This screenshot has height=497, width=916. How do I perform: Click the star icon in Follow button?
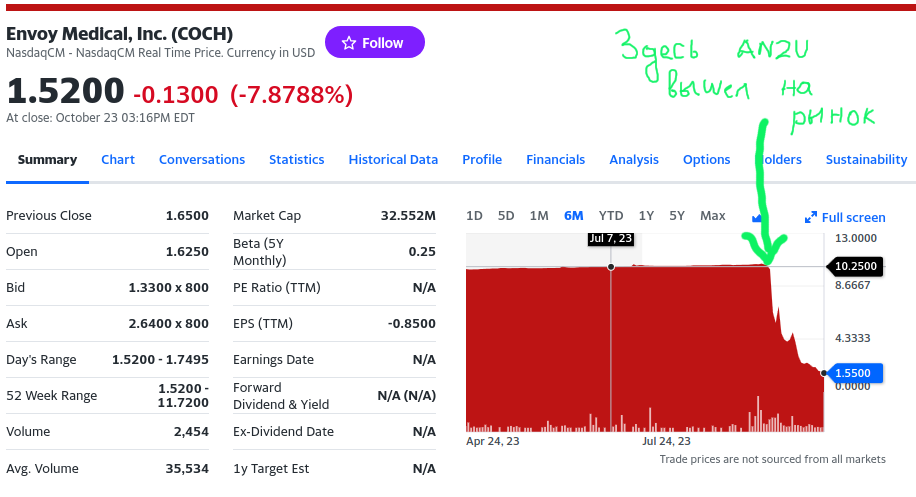pyautogui.click(x=349, y=43)
